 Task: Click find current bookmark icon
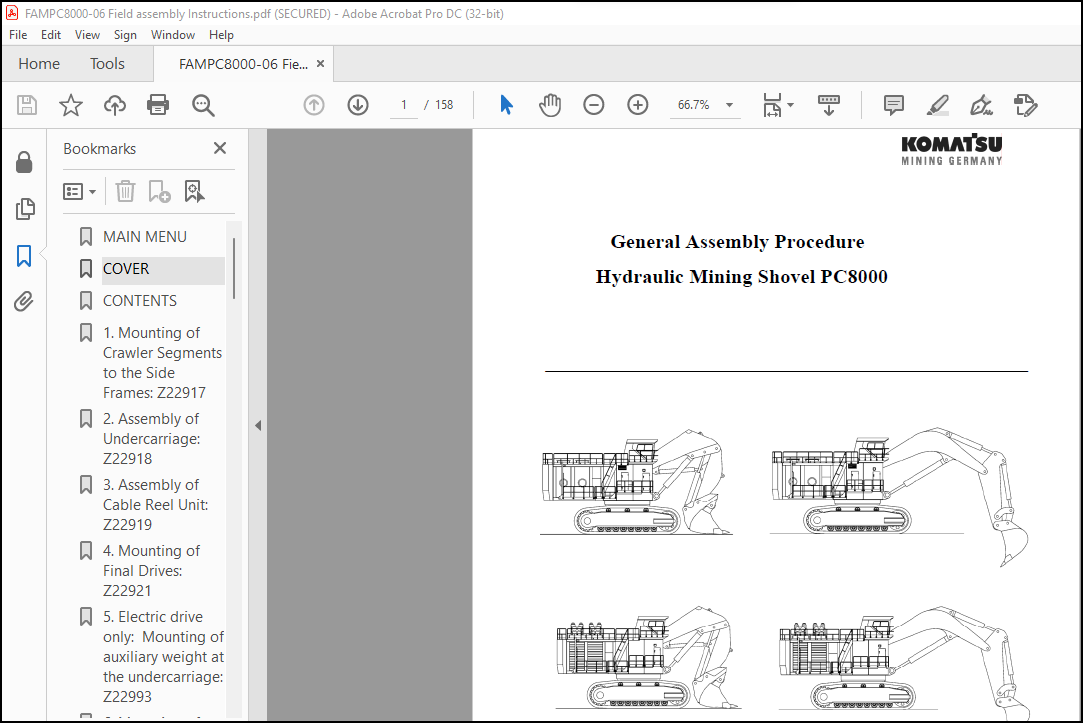click(x=194, y=191)
